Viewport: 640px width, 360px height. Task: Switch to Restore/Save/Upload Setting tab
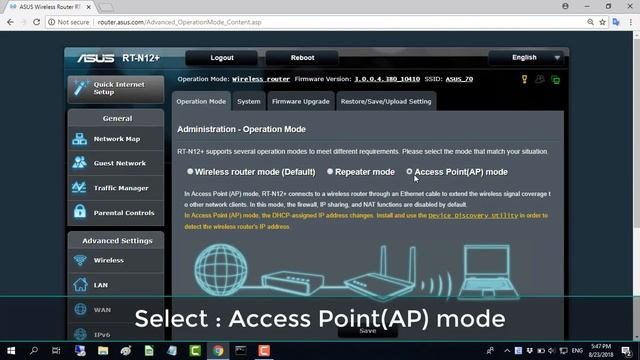[x=386, y=101]
